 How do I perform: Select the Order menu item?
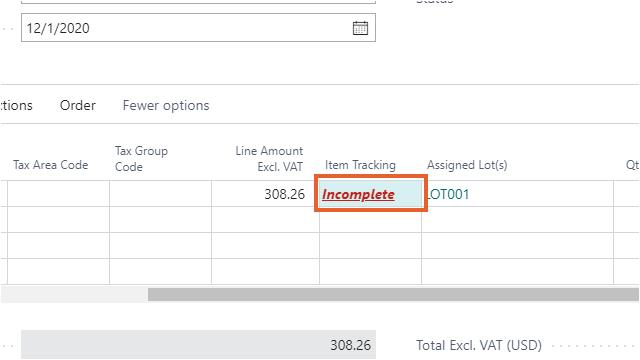coord(78,105)
